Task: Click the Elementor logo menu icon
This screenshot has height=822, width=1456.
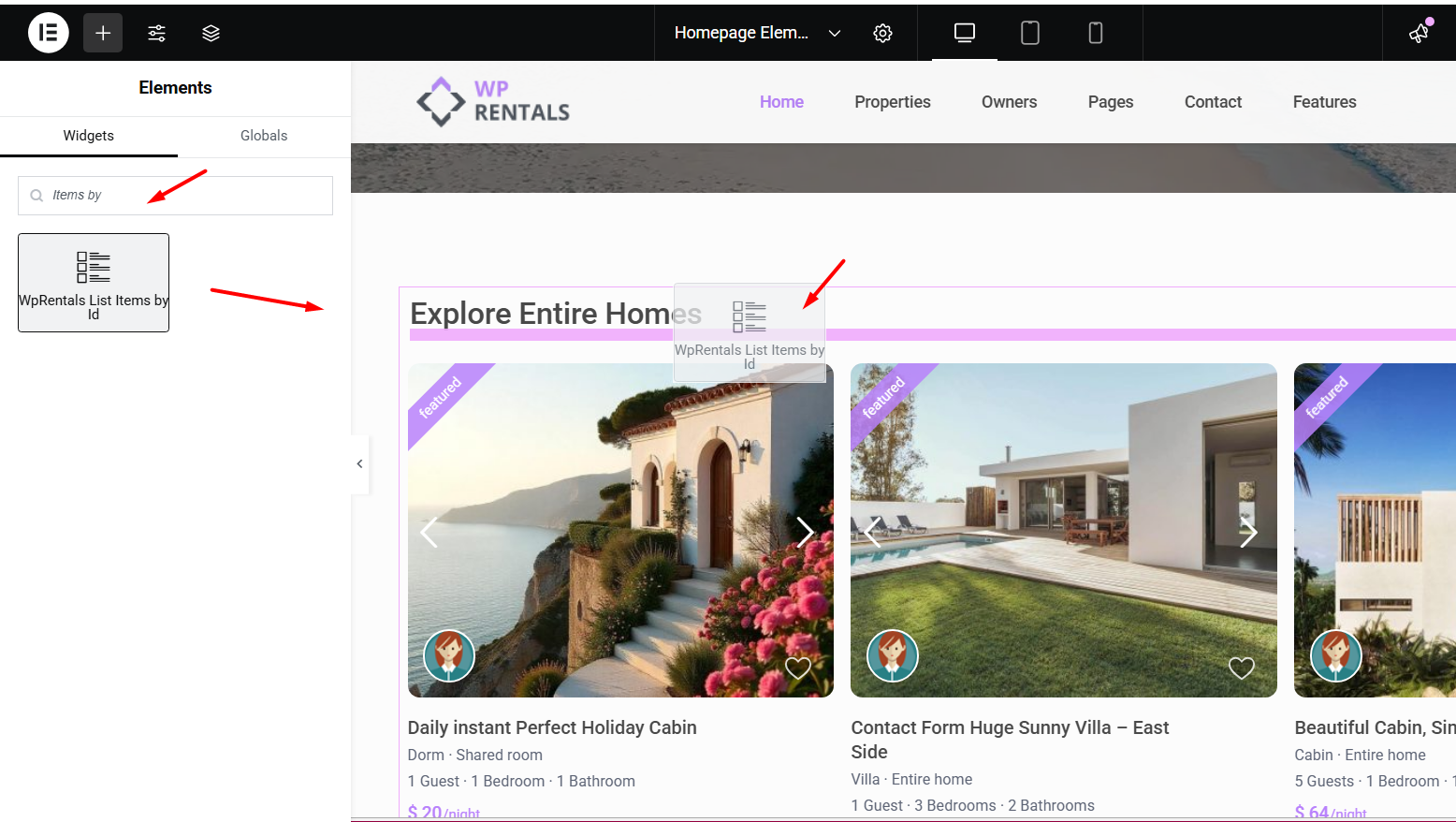Action: pyautogui.click(x=49, y=33)
